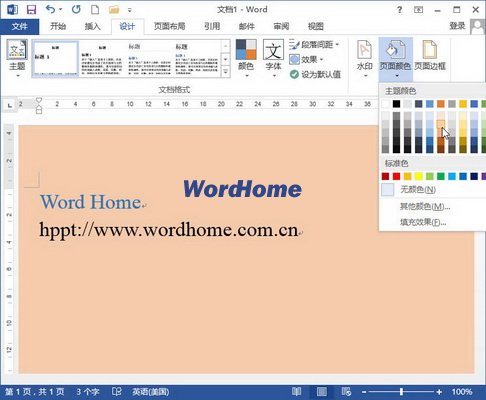Click the zoom in plus button
Image resolution: width=486 pixels, height=400 pixels.
439,392
